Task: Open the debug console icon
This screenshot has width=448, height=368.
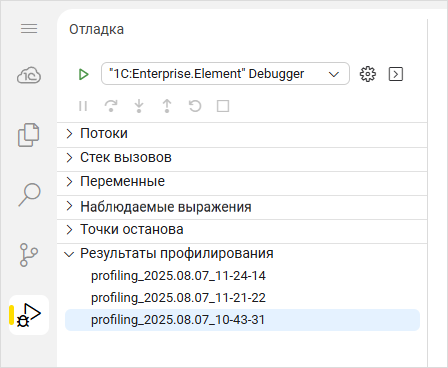Action: point(396,74)
